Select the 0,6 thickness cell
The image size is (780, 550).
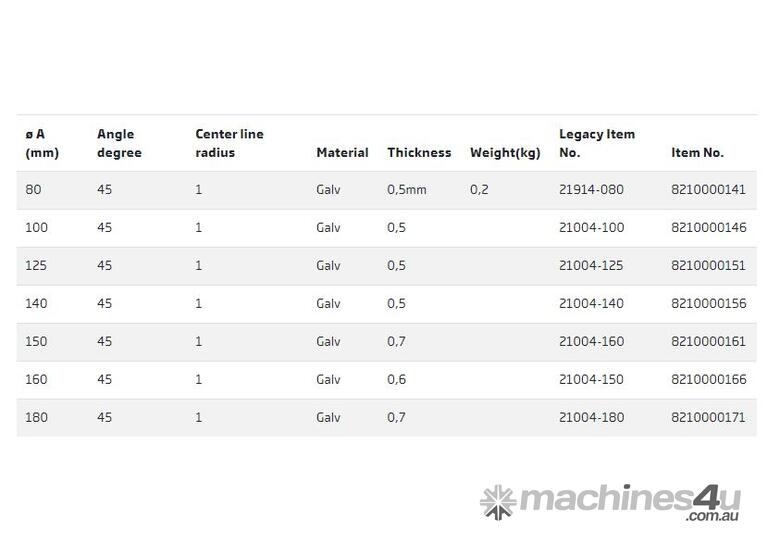(x=396, y=380)
